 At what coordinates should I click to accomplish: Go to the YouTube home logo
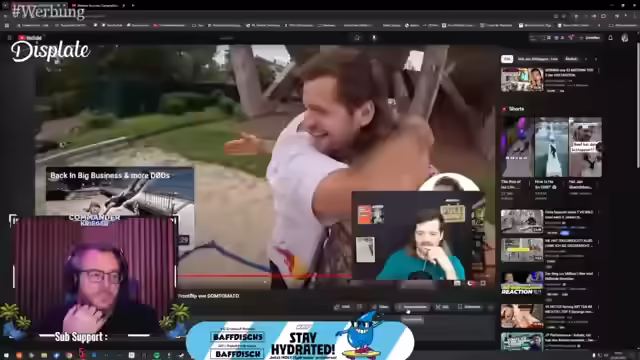(x=30, y=38)
